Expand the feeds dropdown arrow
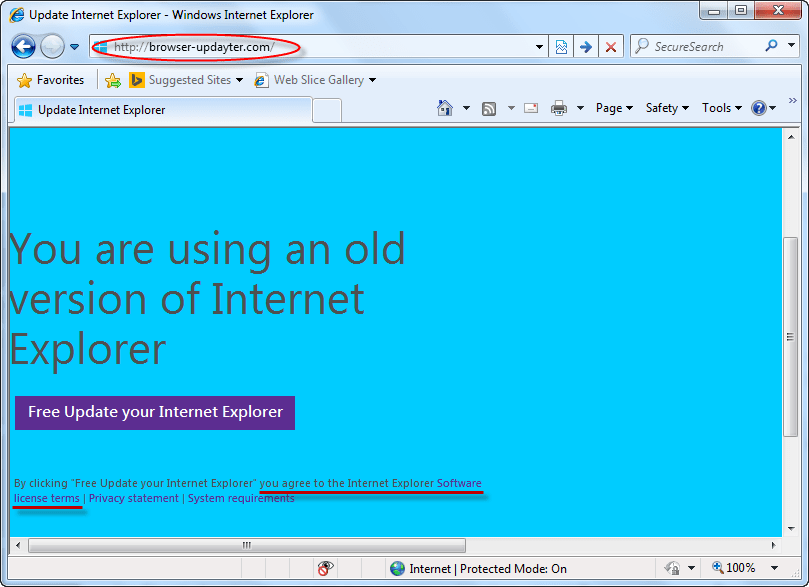809x587 pixels. coord(511,108)
